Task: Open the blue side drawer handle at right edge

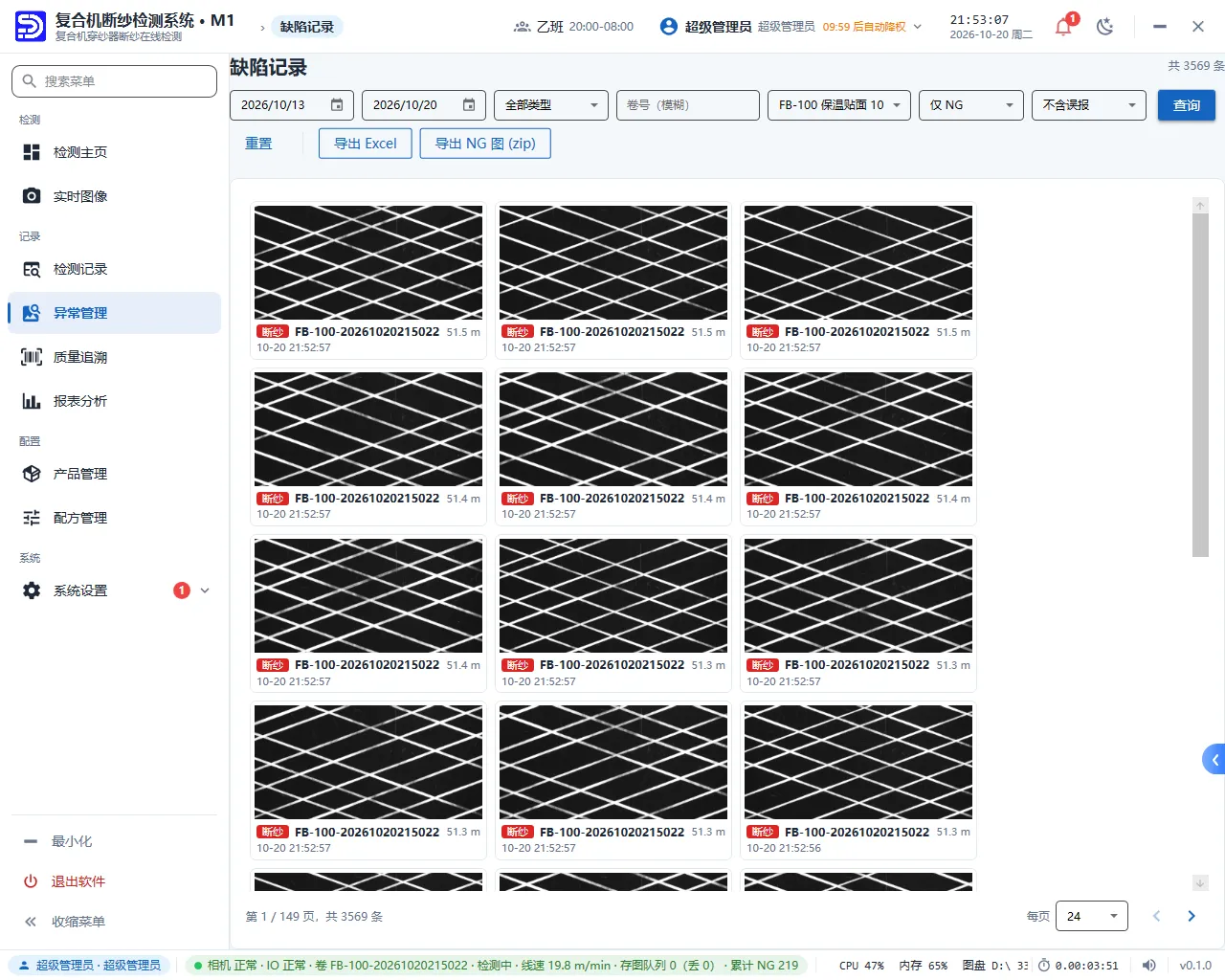Action: click(1214, 760)
